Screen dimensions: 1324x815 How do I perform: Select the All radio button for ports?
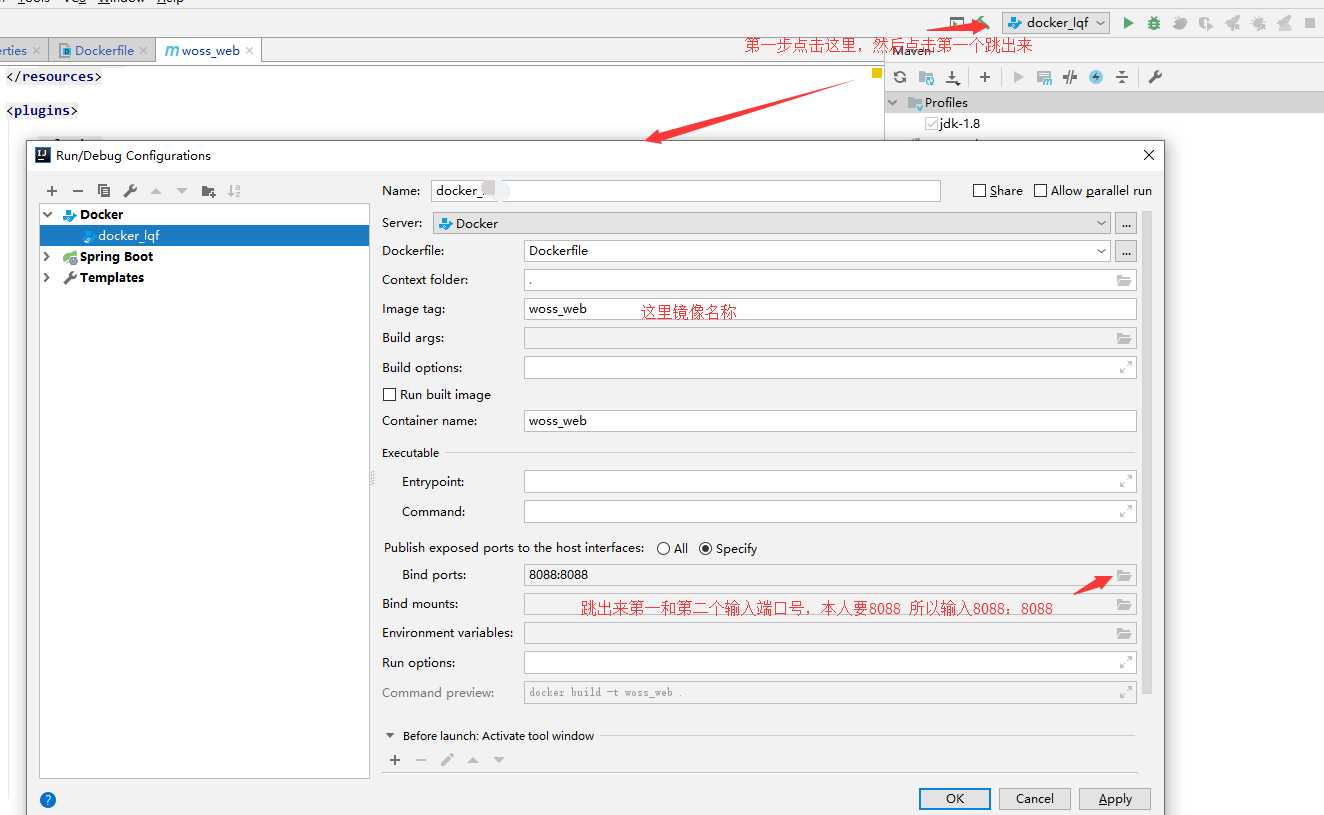tap(663, 549)
